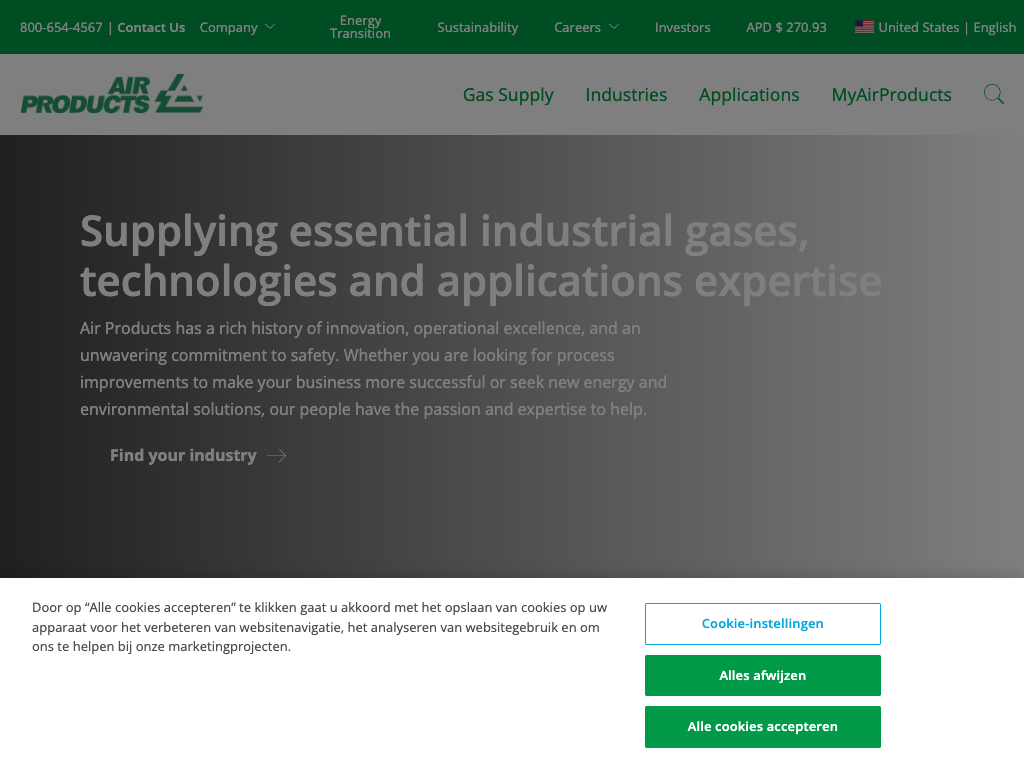Click the Contact Us link
1024x768 pixels.
(x=151, y=27)
